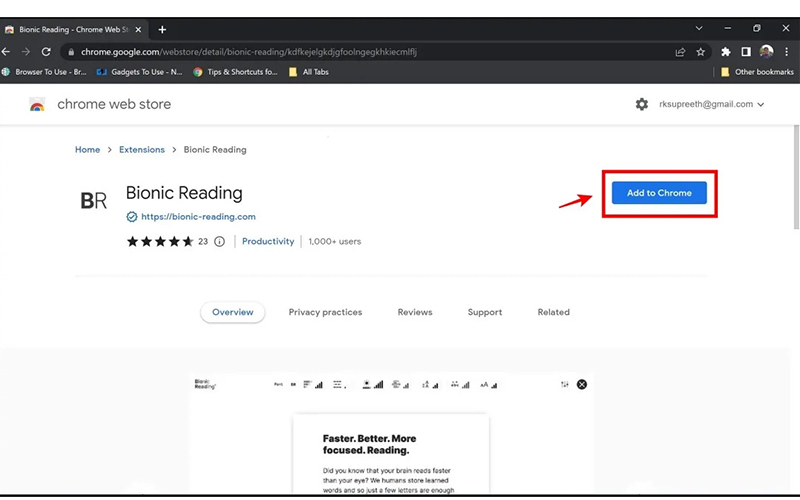Open the Productivity category link

pyautogui.click(x=268, y=241)
